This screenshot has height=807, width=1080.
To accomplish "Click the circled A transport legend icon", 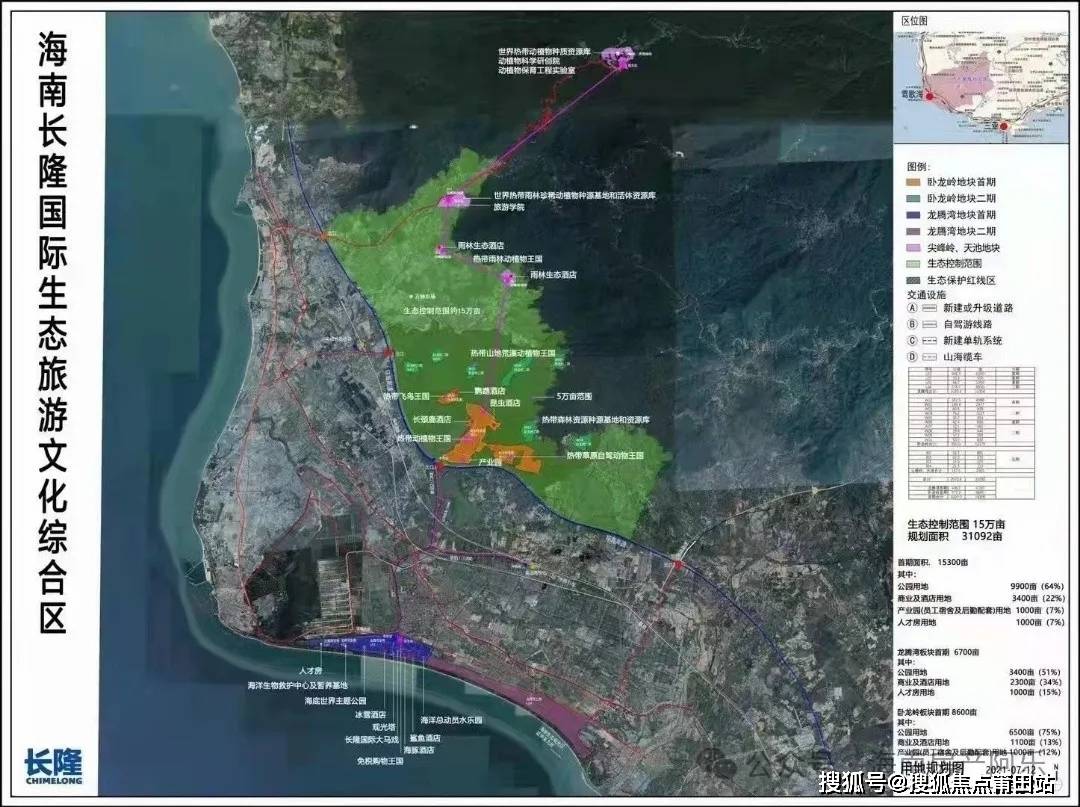I will click(913, 308).
